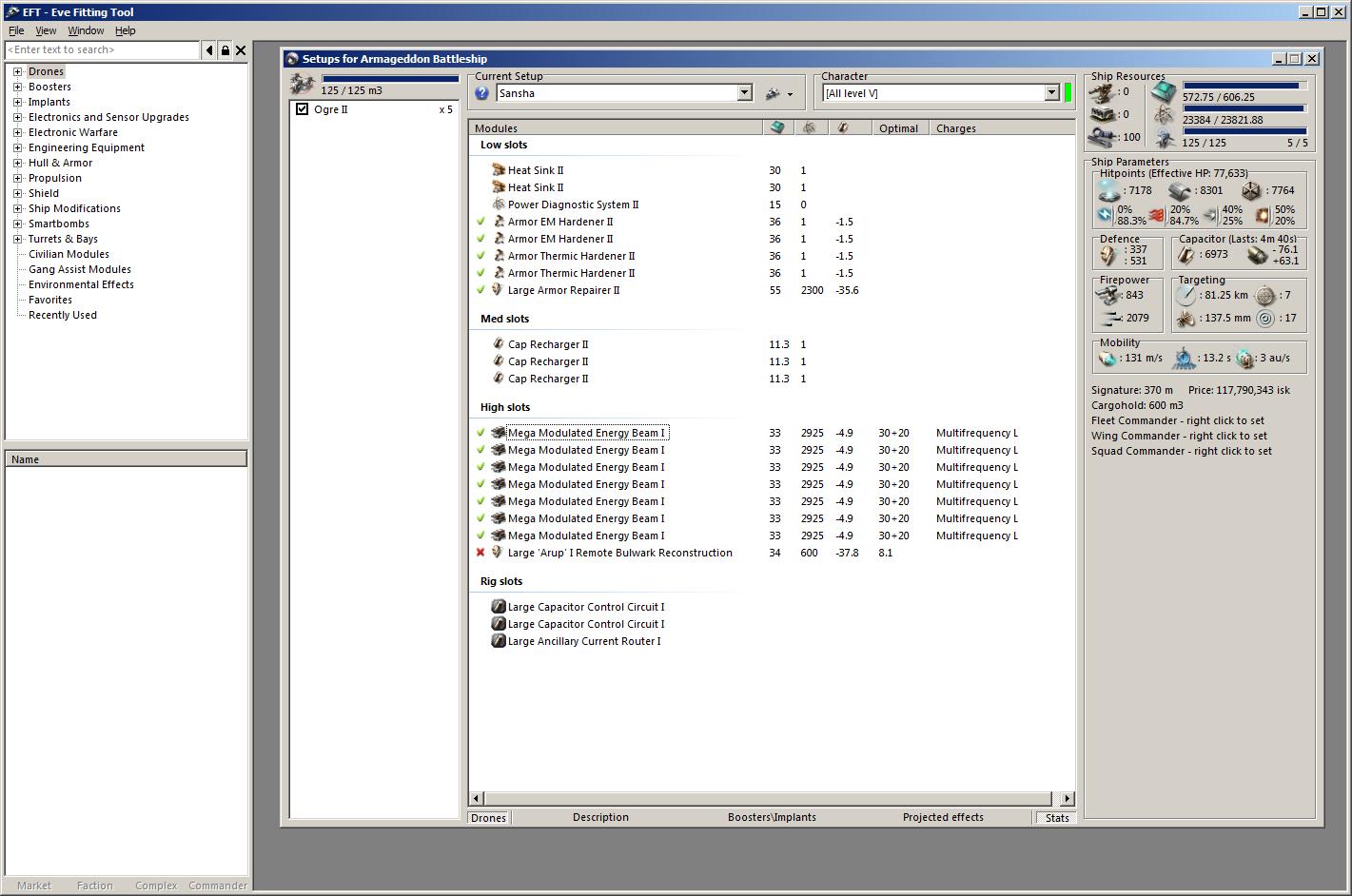Viewport: 1352px width, 896px height.
Task: Click the hull structure icon showing 7764
Action: 1251,190
